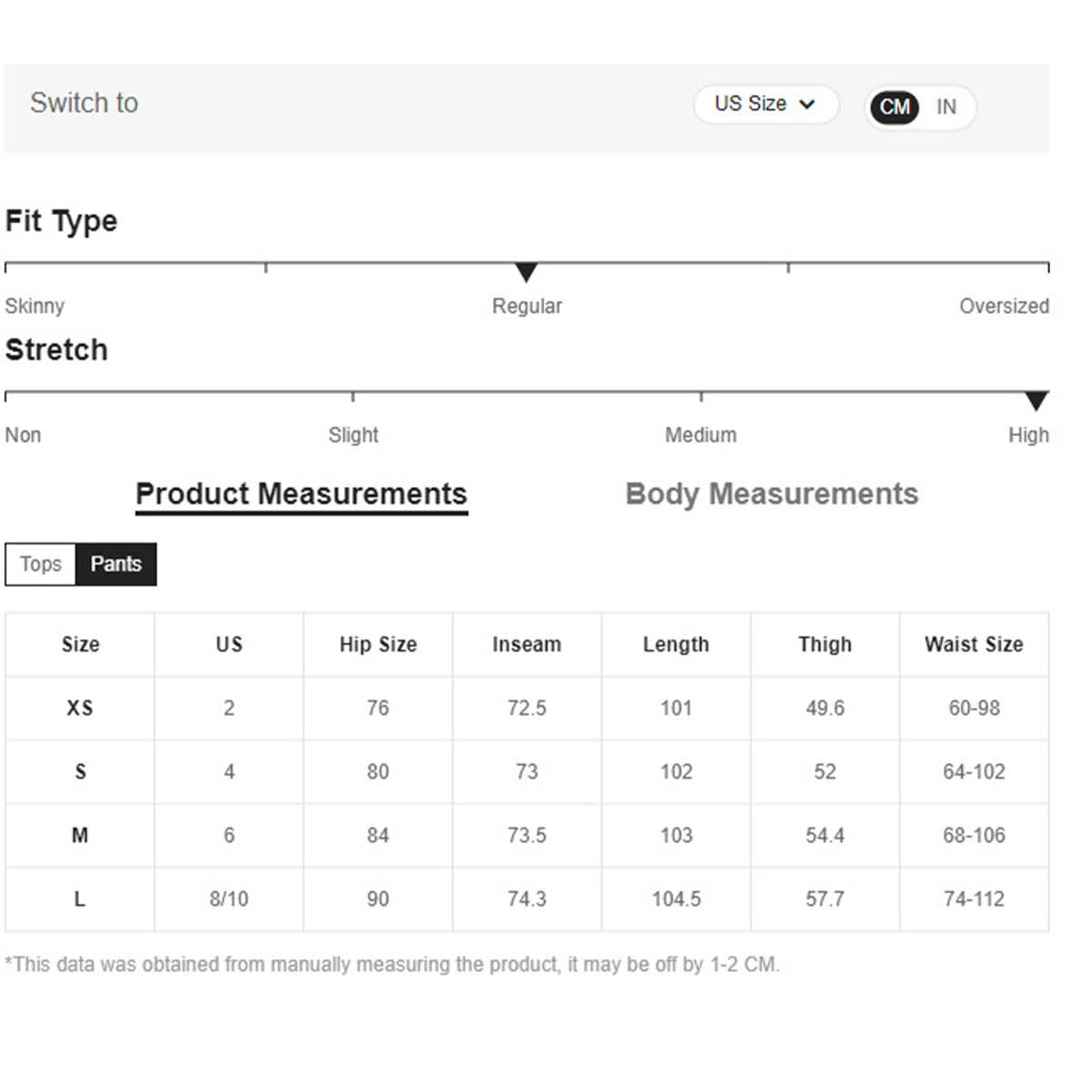1092x1092 pixels.
Task: Click the S size row label
Action: coord(80,772)
